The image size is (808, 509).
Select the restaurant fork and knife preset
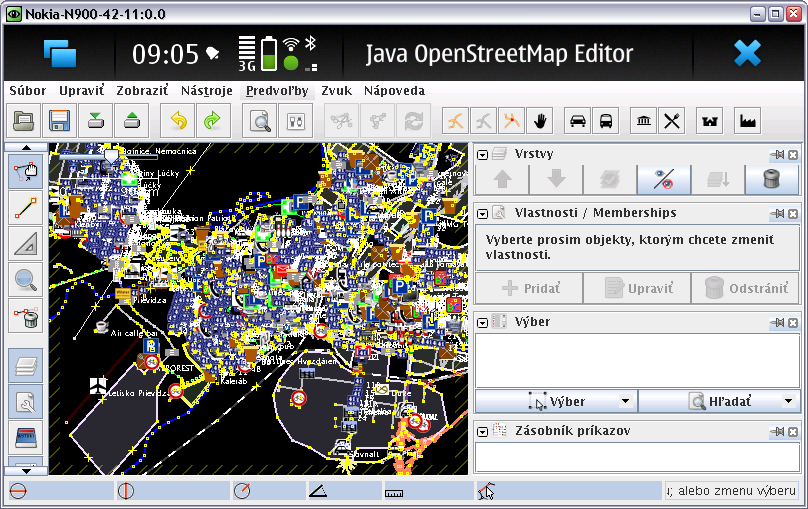[672, 121]
